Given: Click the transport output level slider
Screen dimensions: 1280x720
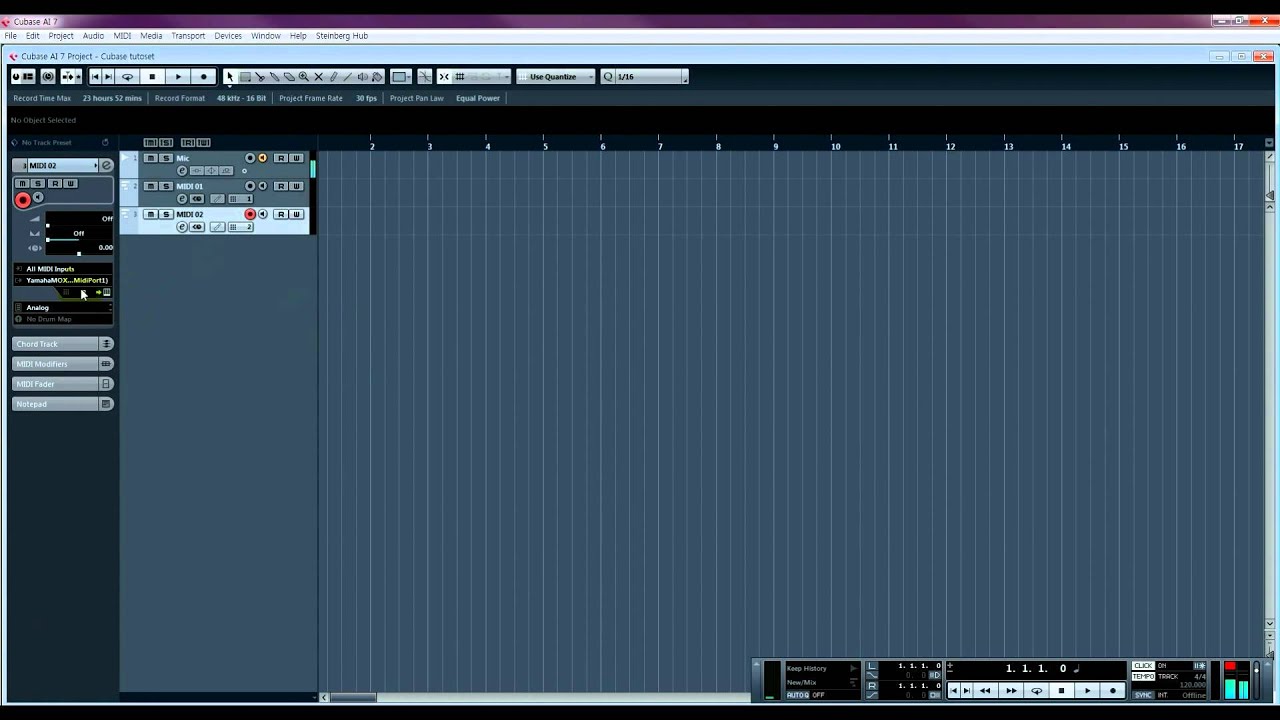Looking at the screenshot, I should click(x=1256, y=678).
